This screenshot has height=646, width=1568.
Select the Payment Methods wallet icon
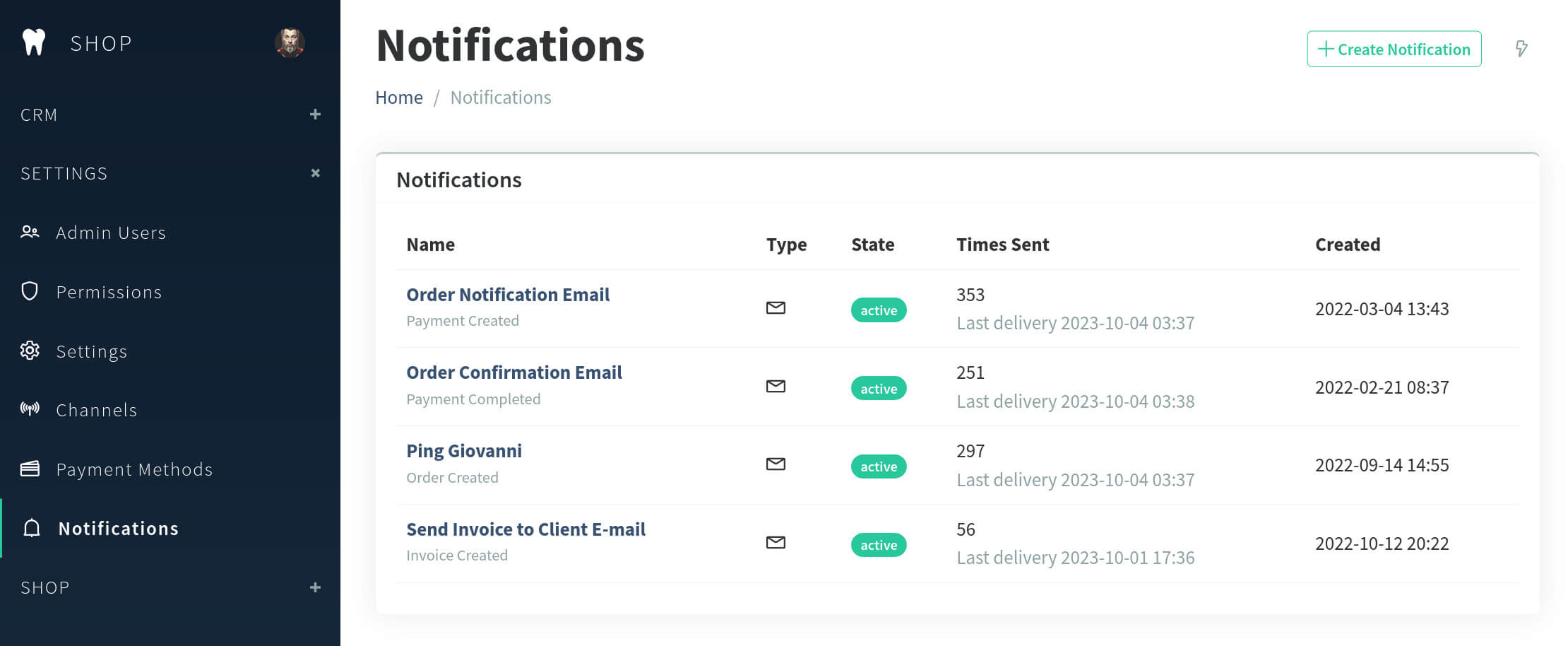[x=30, y=469]
